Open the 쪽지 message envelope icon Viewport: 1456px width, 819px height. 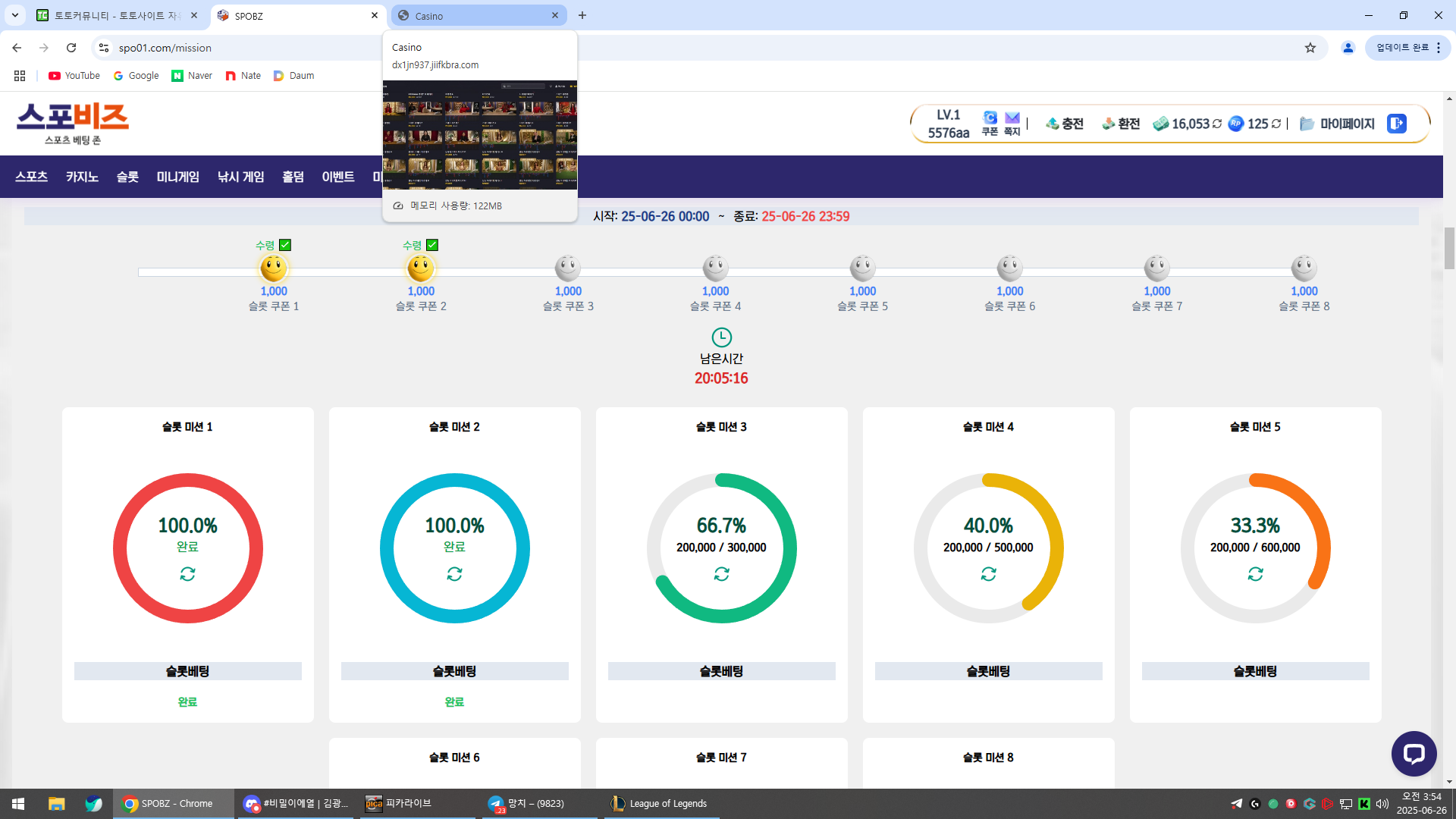coord(1012,123)
